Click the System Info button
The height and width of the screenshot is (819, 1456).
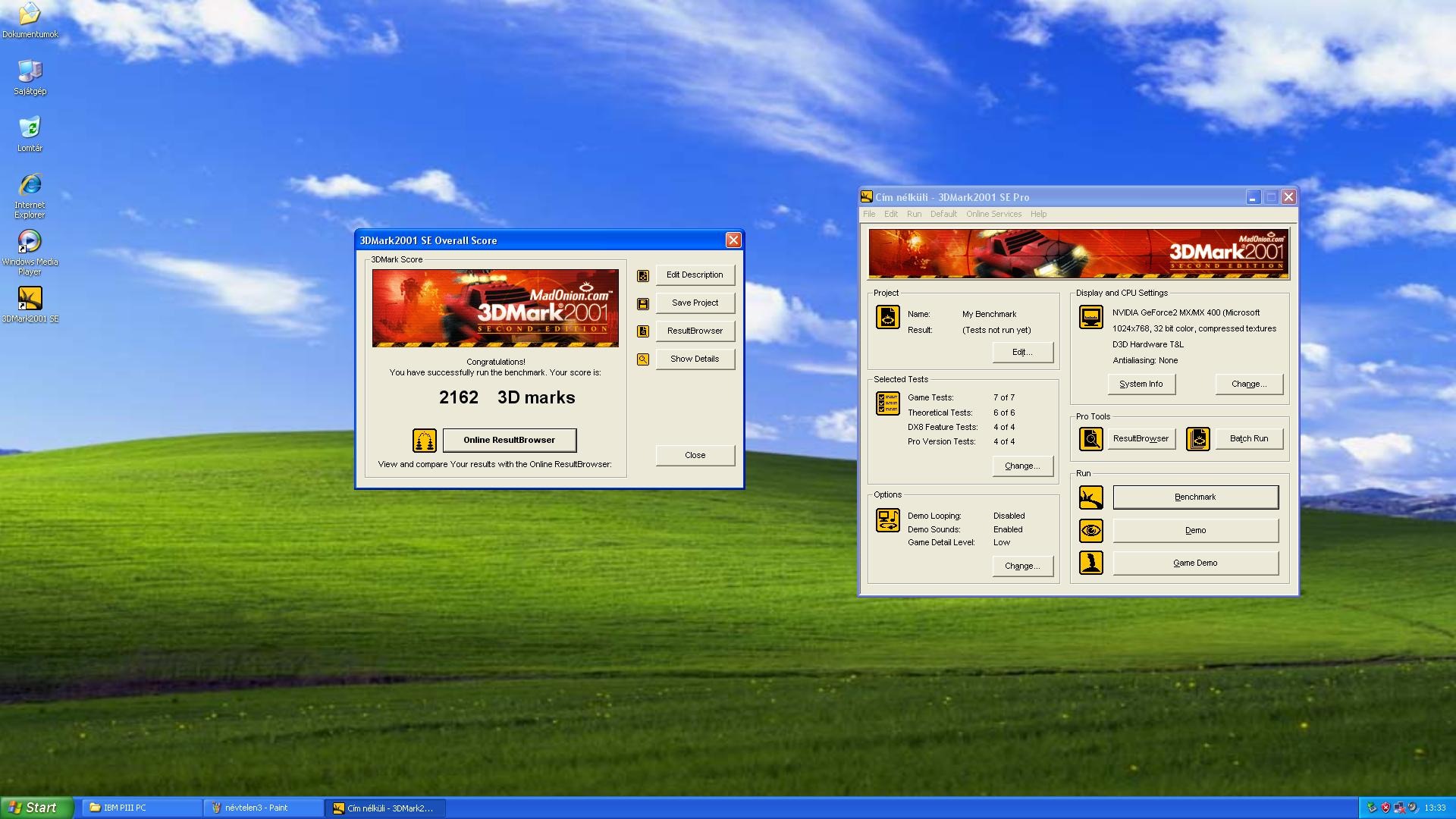click(1141, 384)
